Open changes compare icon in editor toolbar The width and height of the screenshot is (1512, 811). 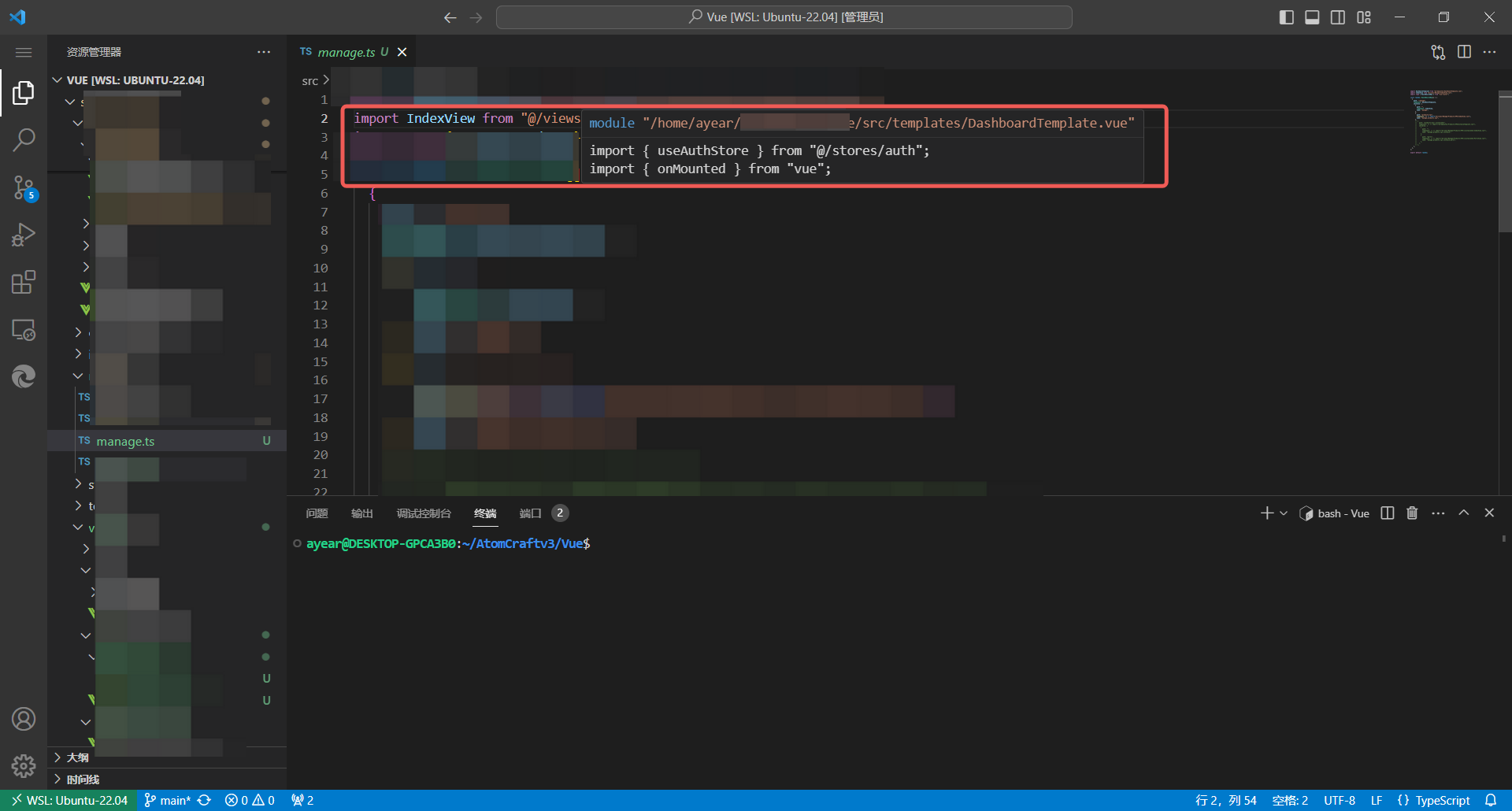pyautogui.click(x=1438, y=52)
